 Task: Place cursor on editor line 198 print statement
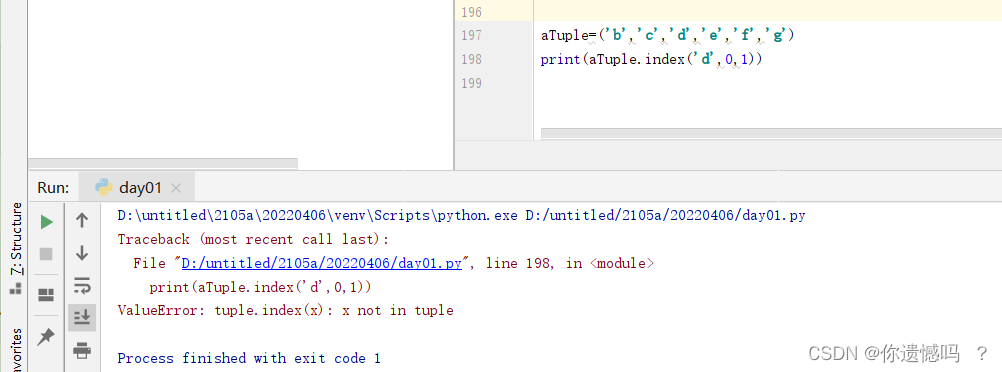[652, 59]
